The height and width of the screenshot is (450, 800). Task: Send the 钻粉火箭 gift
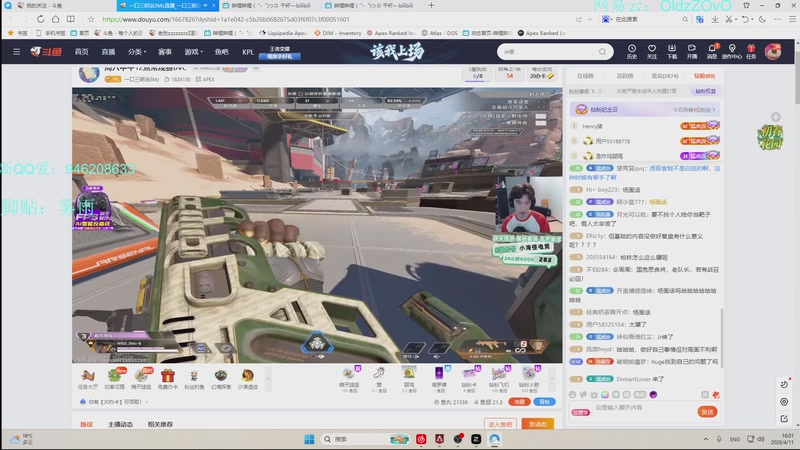[529, 380]
